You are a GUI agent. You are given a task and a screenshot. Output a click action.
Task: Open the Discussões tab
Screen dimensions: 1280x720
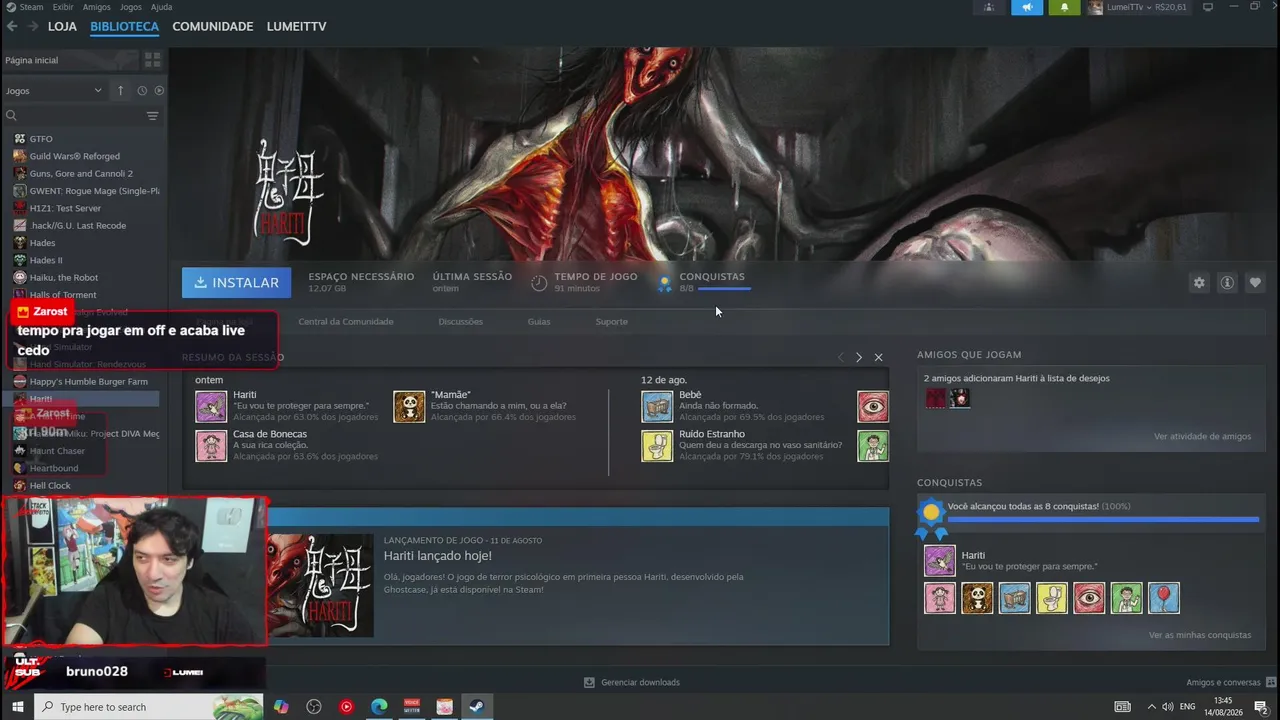coord(461,322)
